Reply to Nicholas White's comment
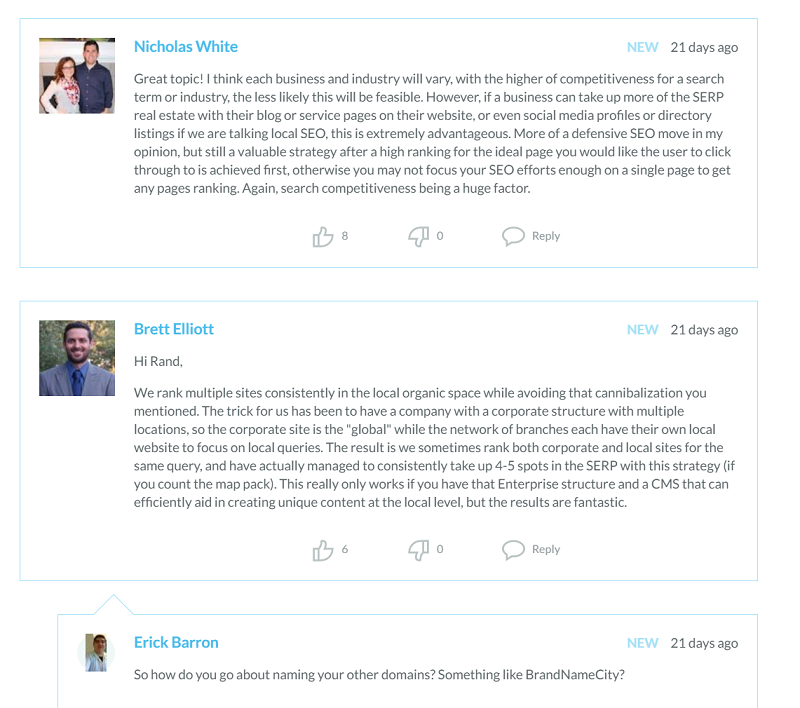This screenshot has height=708, width=800. (546, 236)
